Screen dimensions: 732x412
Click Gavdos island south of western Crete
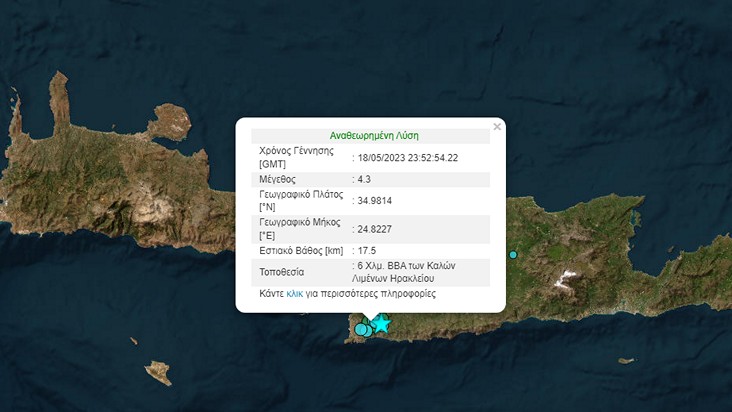158,373
